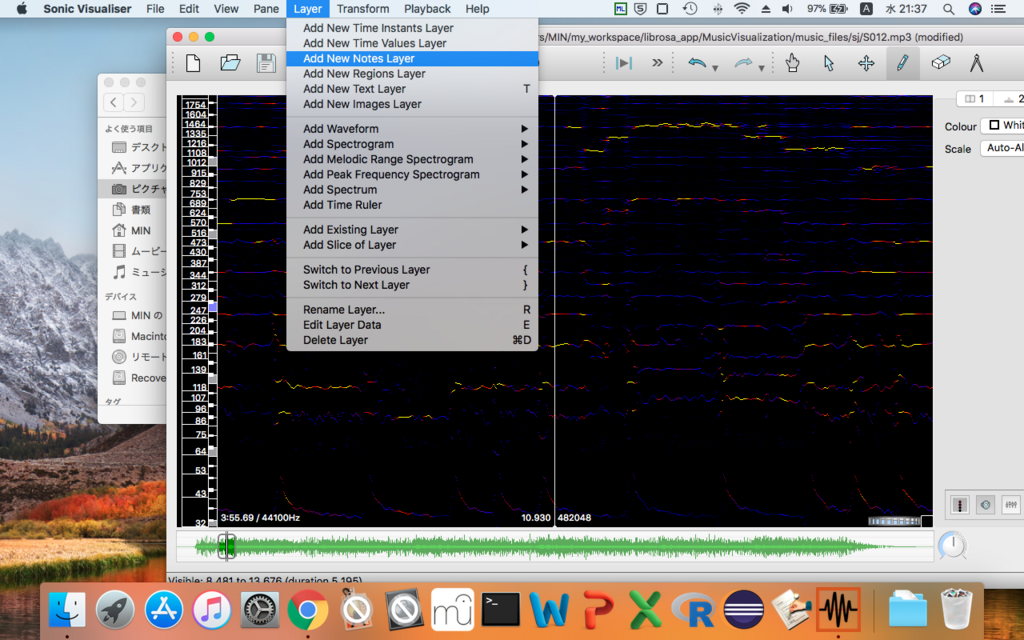Select the Draw pencil tool
Screen dimensions: 1024x640
[x=903, y=63]
